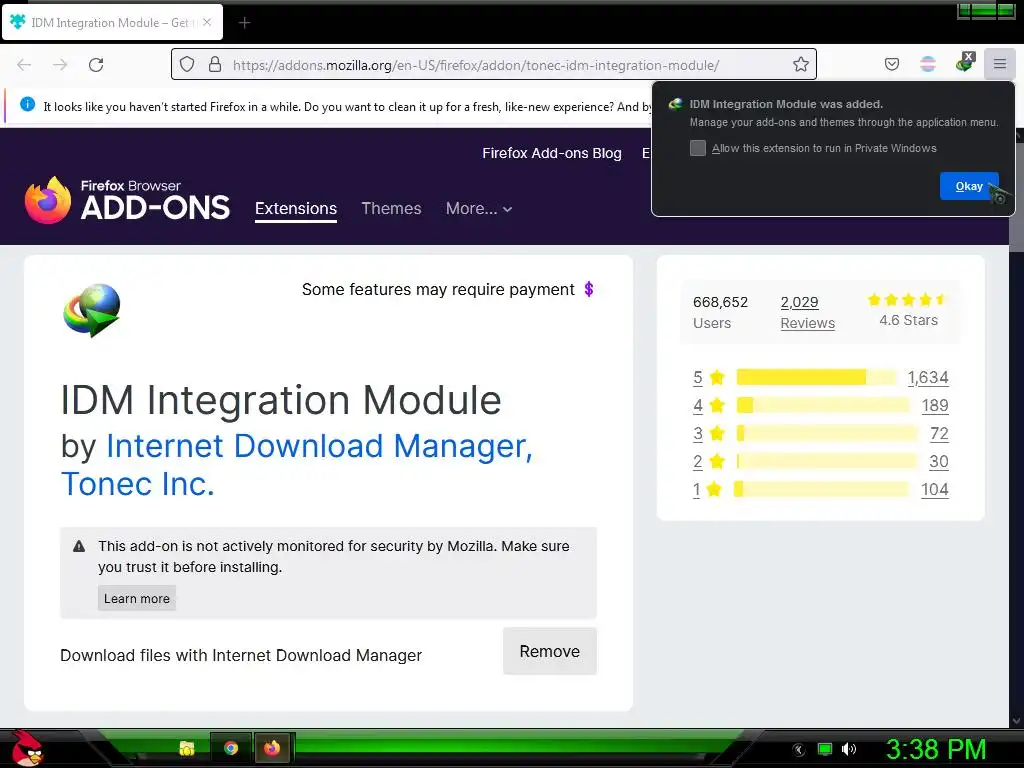The image size is (1024, 768).
Task: Click the green network tray icon
Action: point(825,749)
